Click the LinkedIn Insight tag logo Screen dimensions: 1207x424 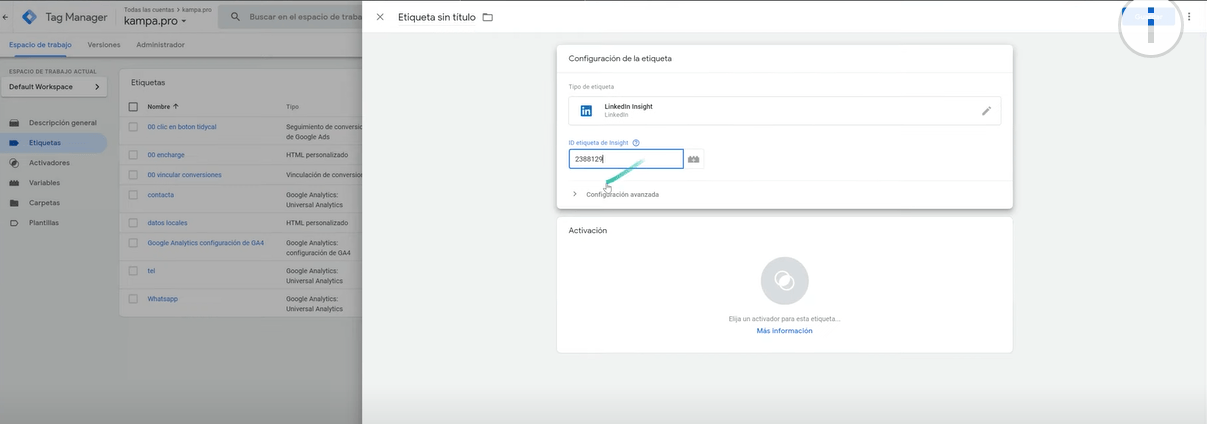click(586, 111)
